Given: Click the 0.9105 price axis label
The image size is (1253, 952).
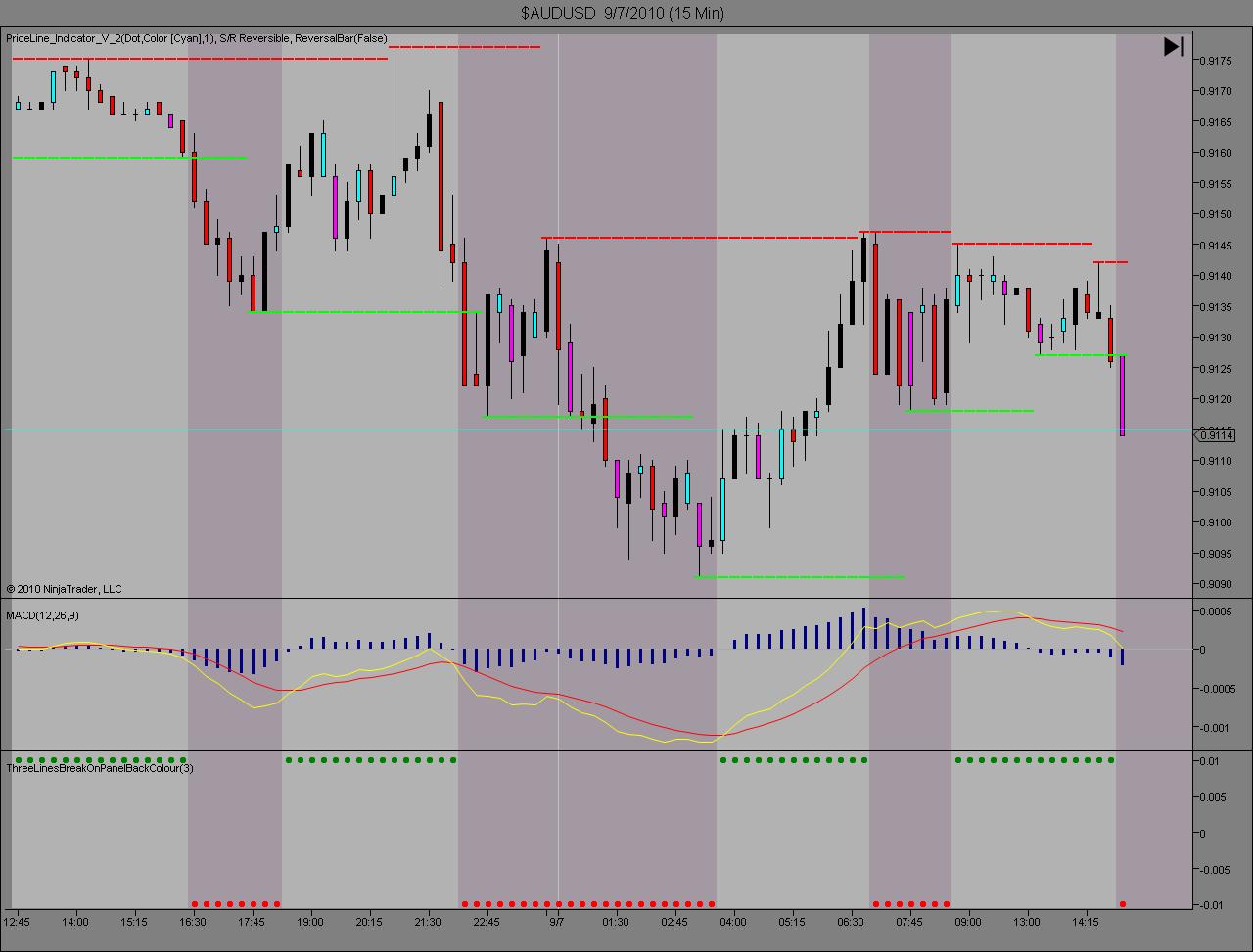Looking at the screenshot, I should coord(1218,492).
